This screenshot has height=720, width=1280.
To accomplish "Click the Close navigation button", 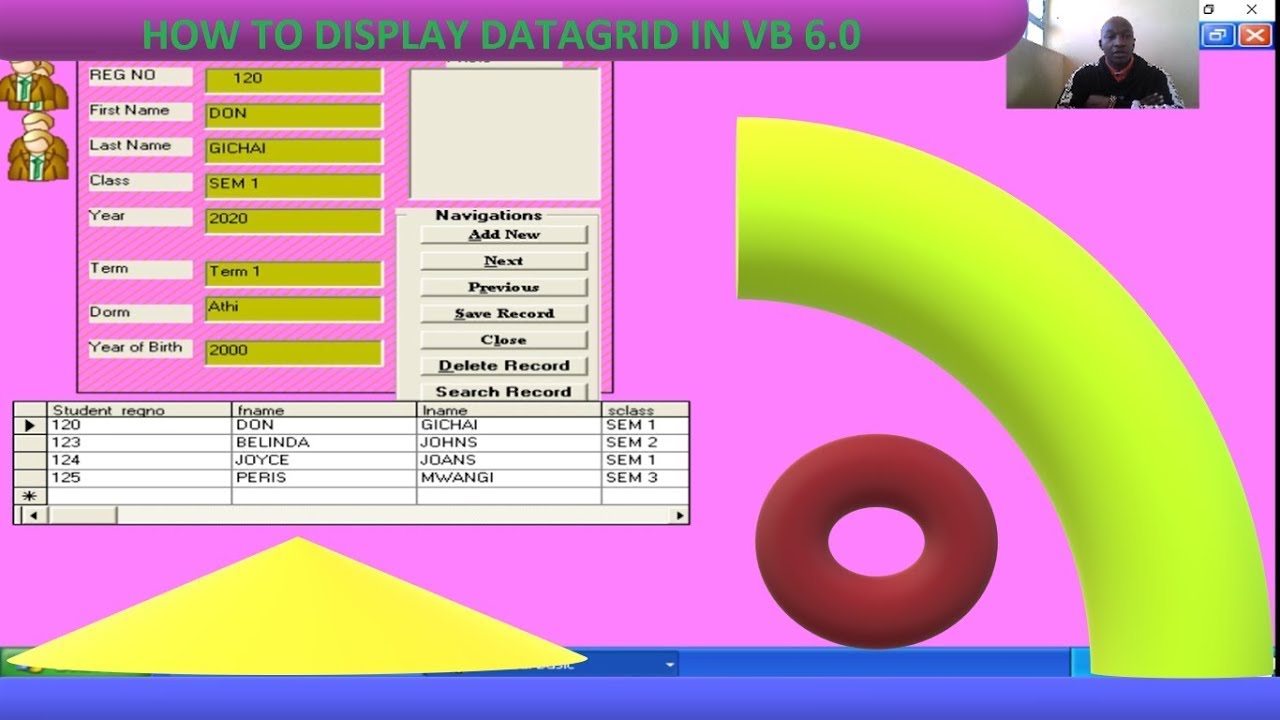I will coord(503,339).
